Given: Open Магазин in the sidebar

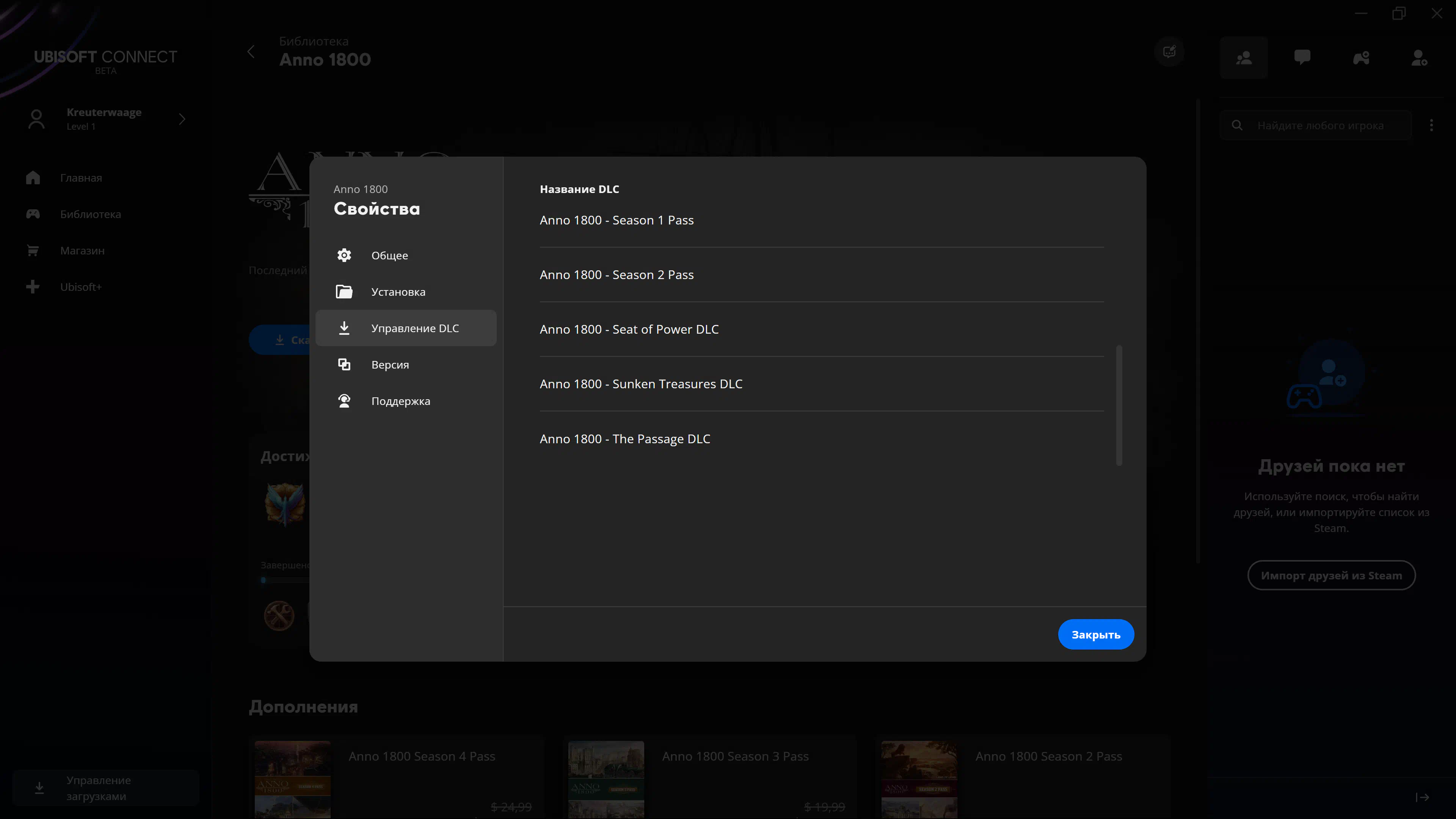Looking at the screenshot, I should point(82,250).
